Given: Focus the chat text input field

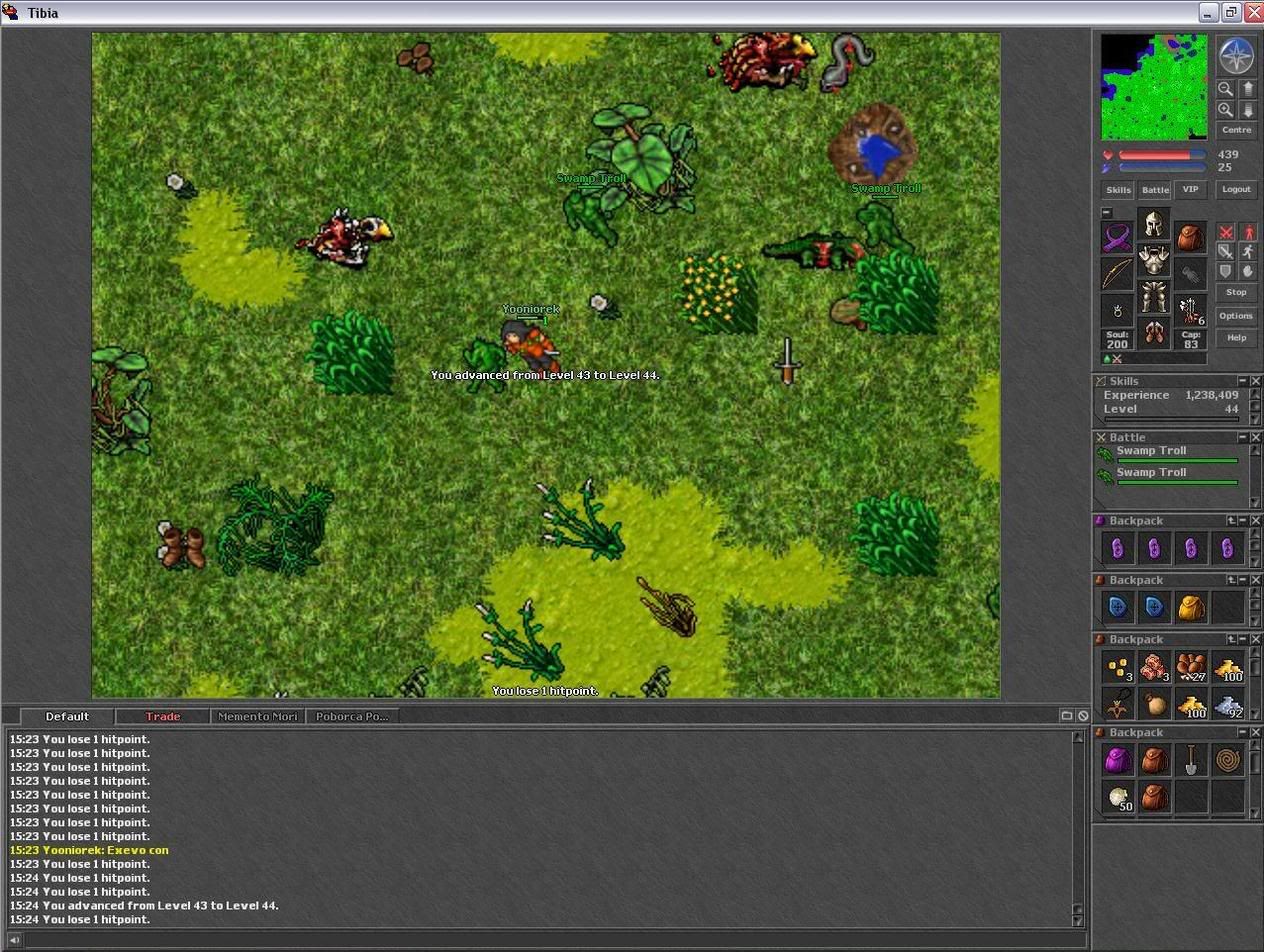Looking at the screenshot, I should click(x=555, y=940).
